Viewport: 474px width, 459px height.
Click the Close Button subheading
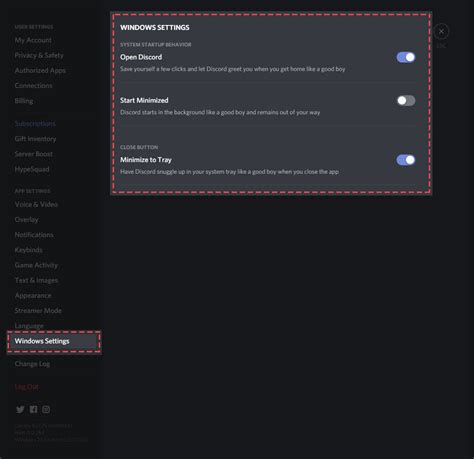[139, 147]
